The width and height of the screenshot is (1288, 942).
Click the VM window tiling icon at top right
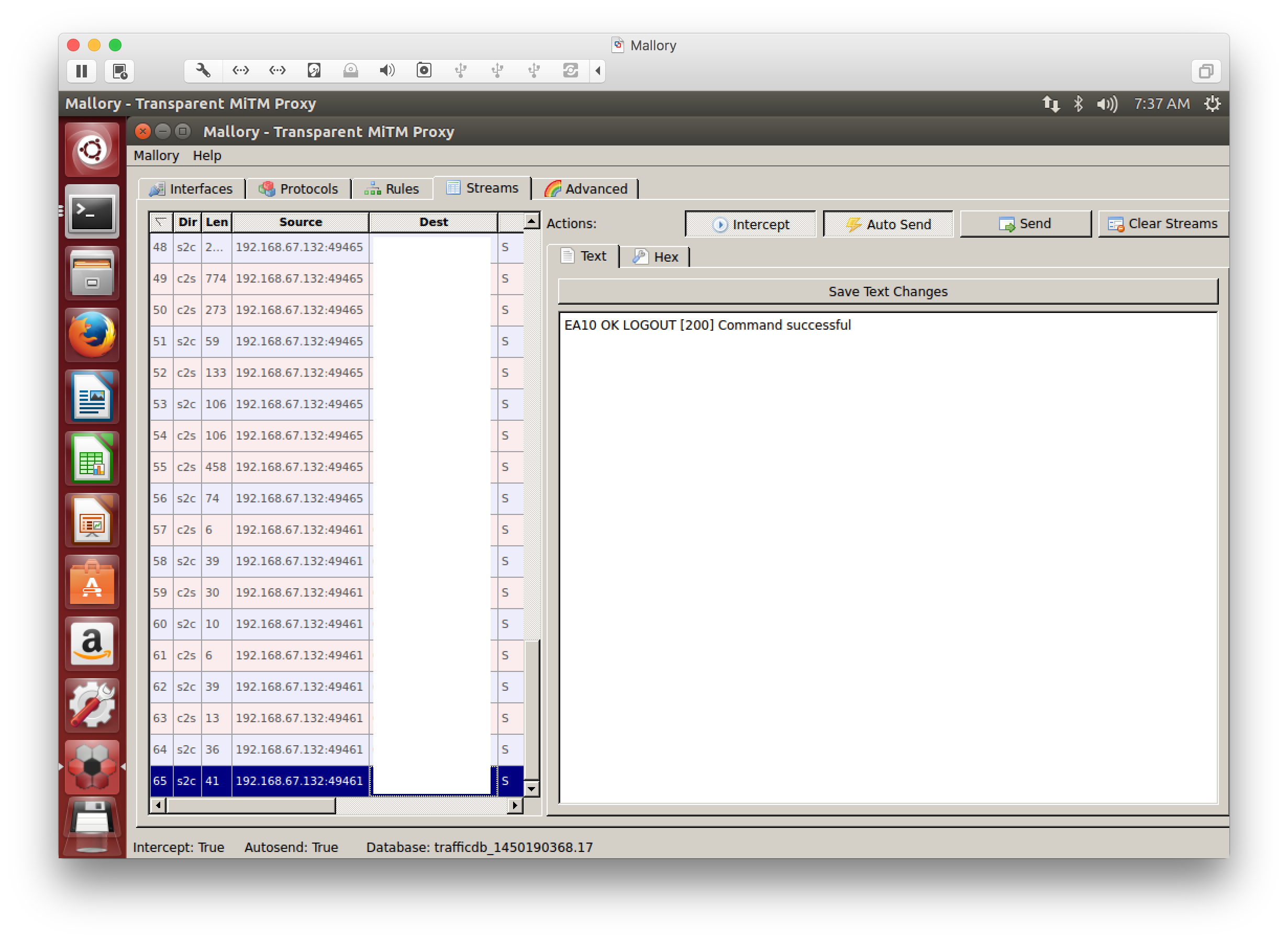[x=1206, y=71]
